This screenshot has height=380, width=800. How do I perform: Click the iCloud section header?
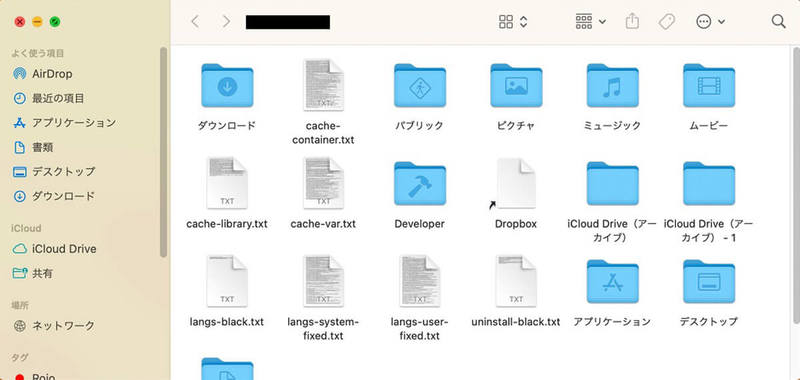(x=26, y=228)
